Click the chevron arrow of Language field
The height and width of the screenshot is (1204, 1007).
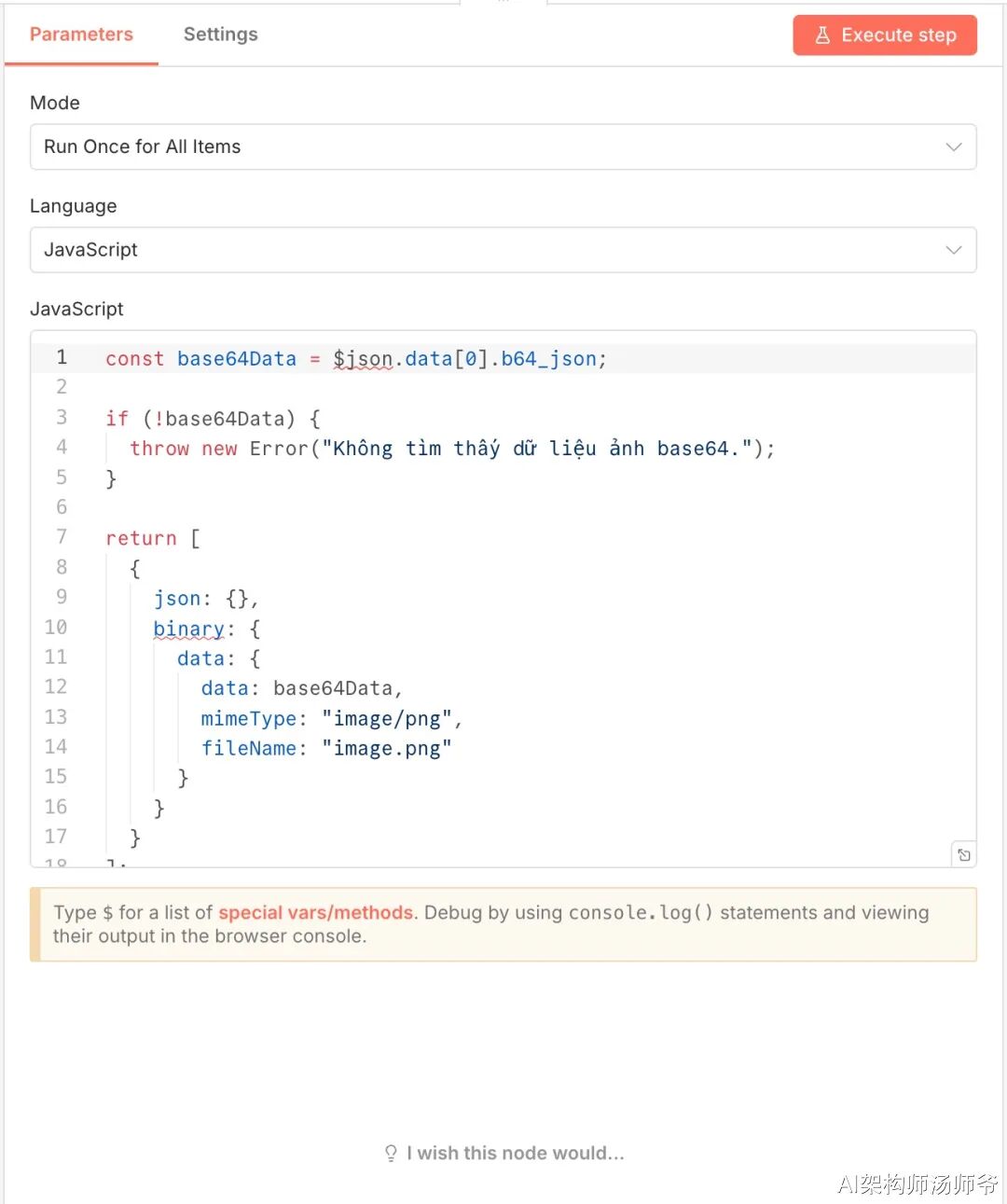pyautogui.click(x=953, y=250)
